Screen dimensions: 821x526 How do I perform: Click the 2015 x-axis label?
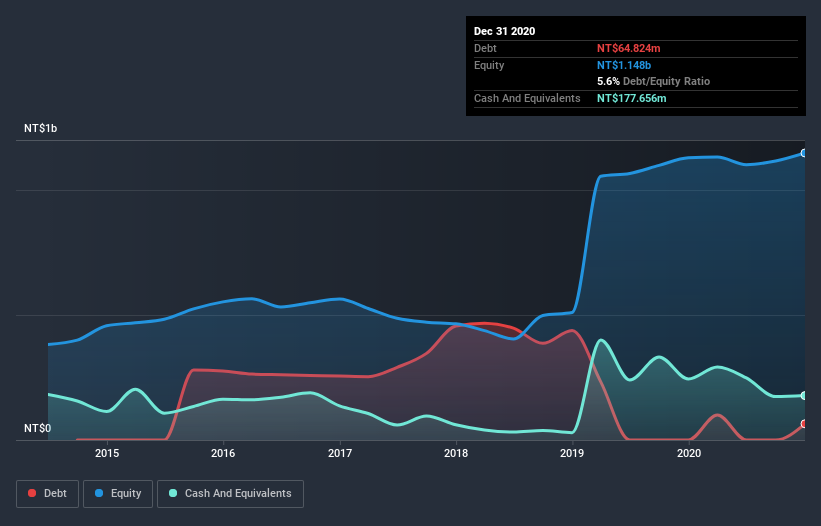point(107,453)
